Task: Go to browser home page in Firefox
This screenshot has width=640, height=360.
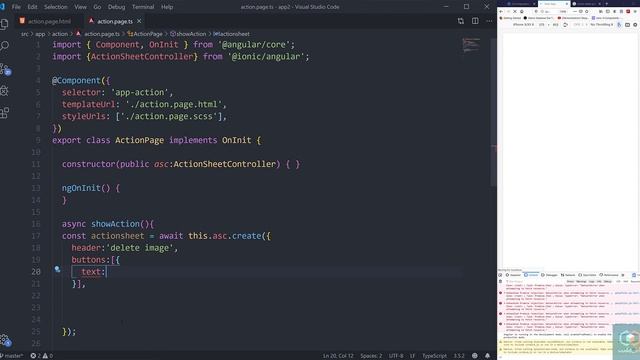Action: click(x=522, y=11)
